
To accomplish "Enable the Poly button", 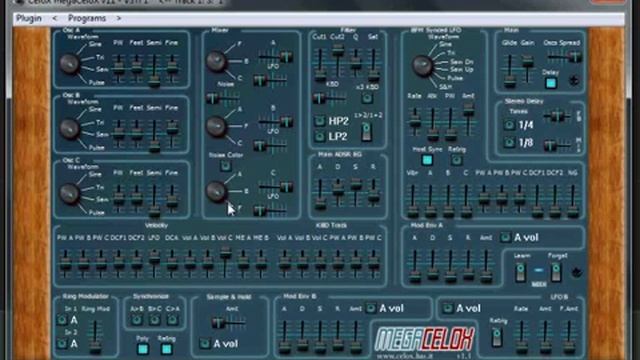I will point(142,349).
